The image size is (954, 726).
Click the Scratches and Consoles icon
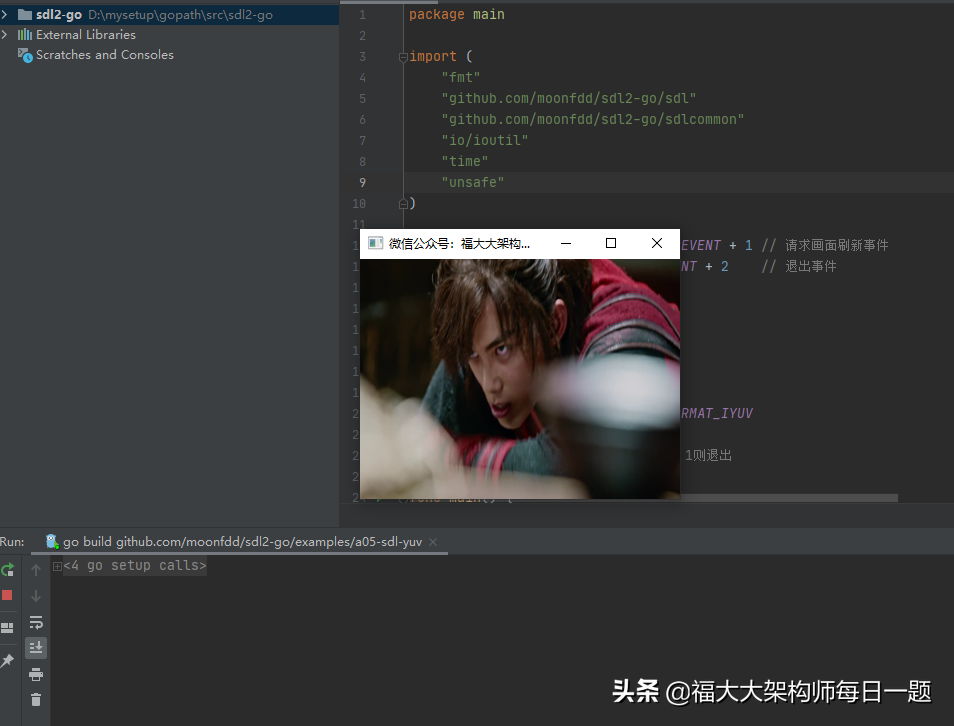(24, 54)
